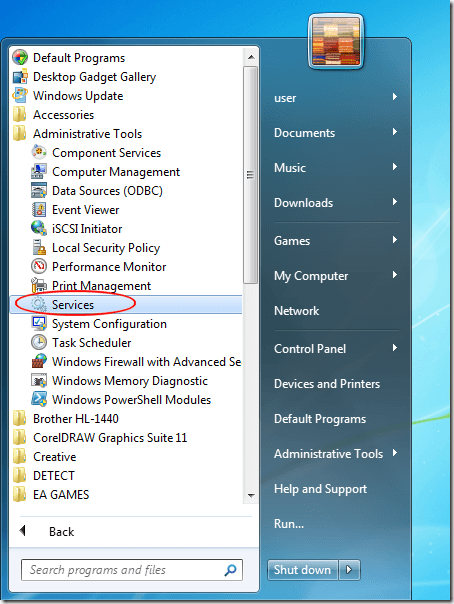Screen dimensions: 454x604
Task: Click the Creative folder icon
Action: [20, 456]
